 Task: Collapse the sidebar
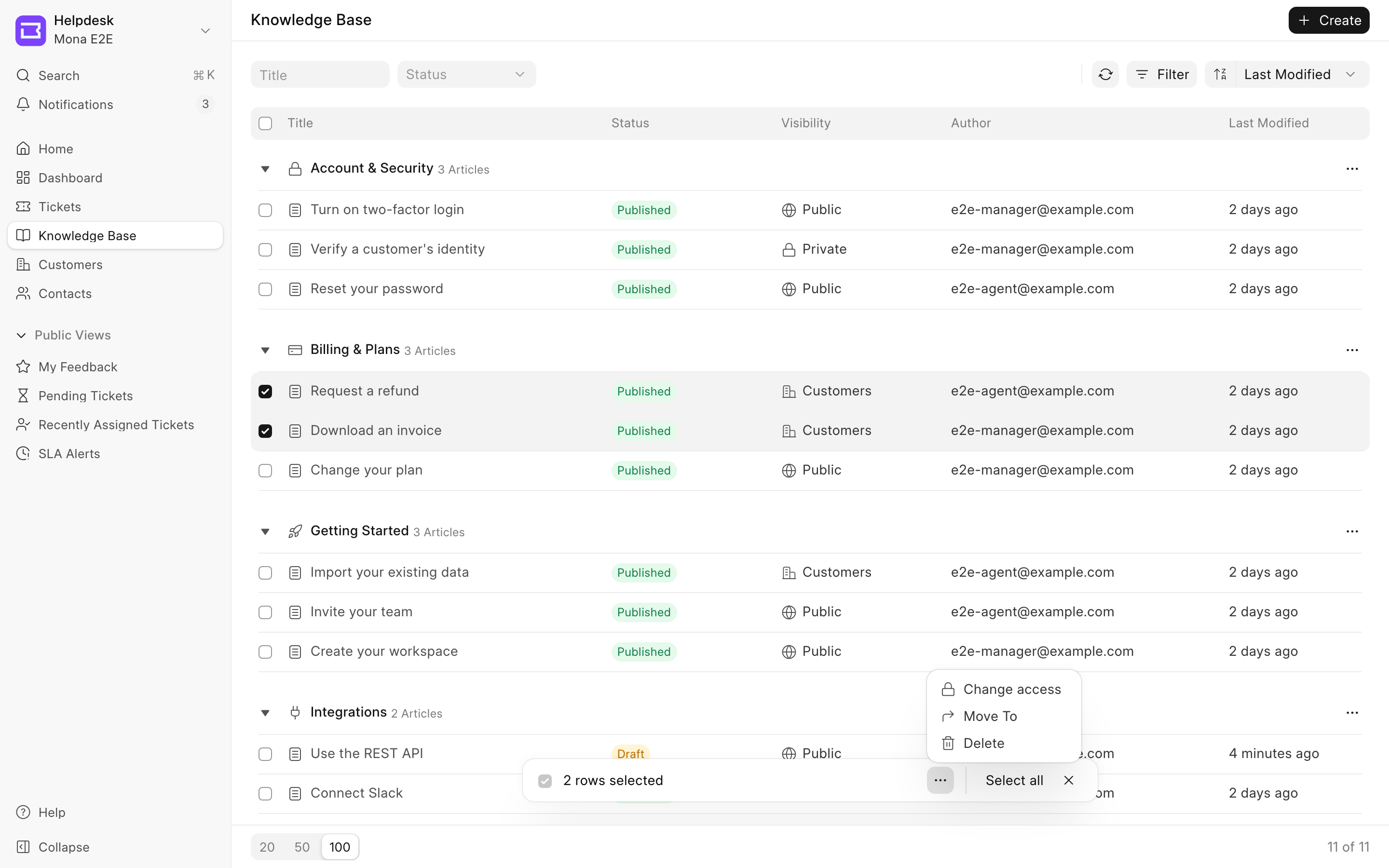(x=115, y=847)
